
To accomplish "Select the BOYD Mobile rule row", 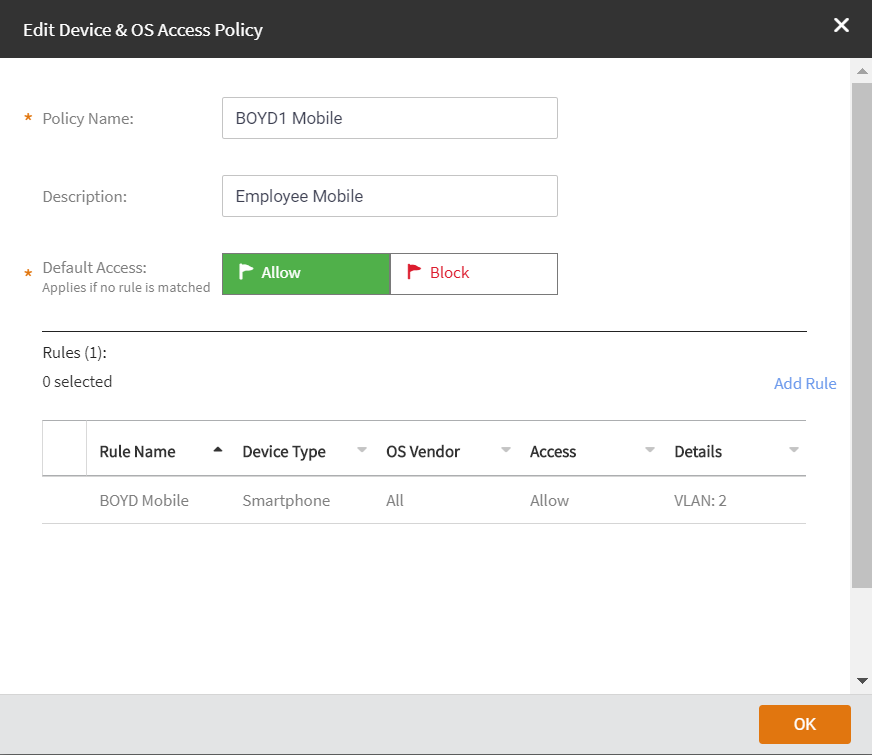I will click(x=424, y=500).
